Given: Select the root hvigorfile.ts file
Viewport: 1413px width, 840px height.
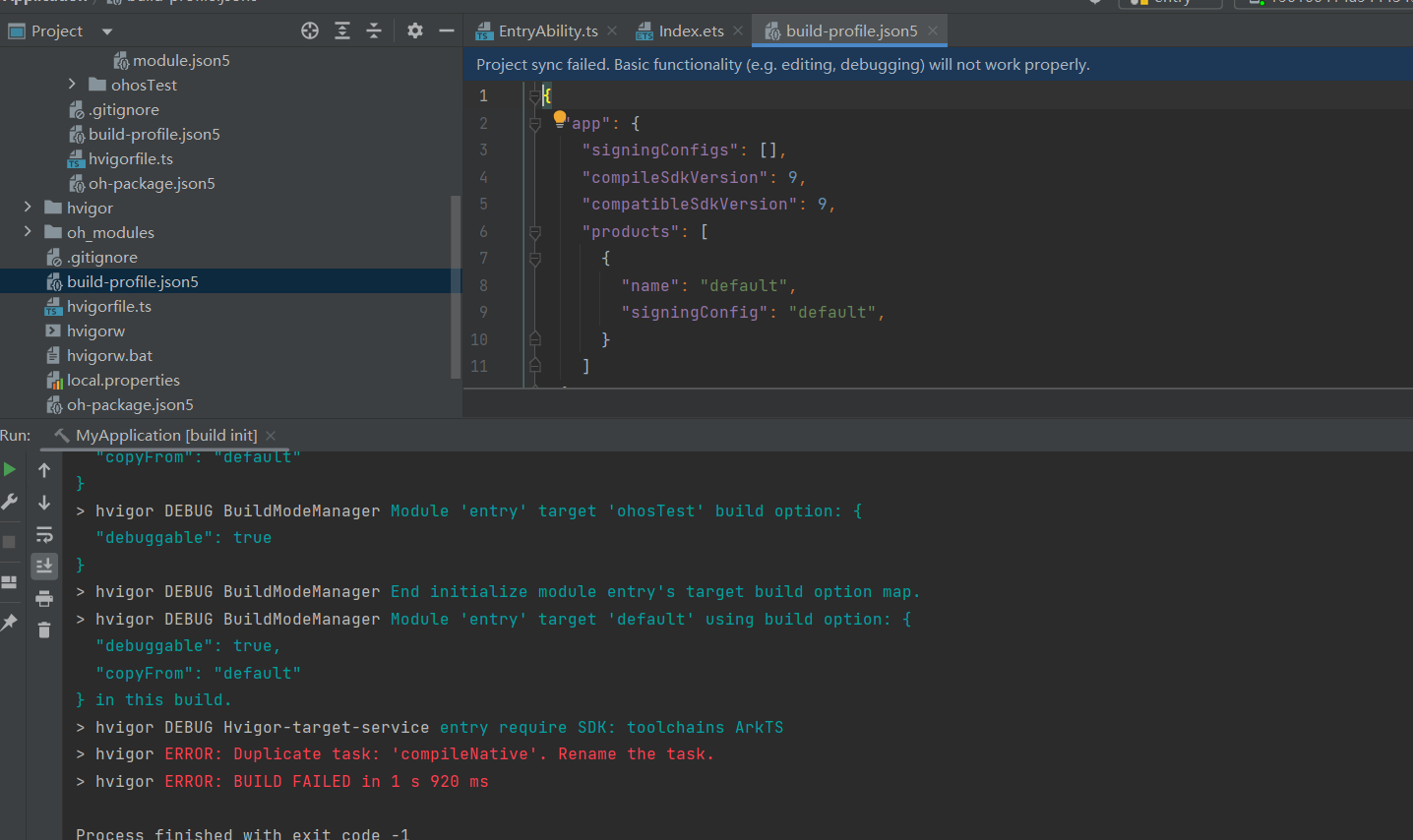Looking at the screenshot, I should (108, 306).
